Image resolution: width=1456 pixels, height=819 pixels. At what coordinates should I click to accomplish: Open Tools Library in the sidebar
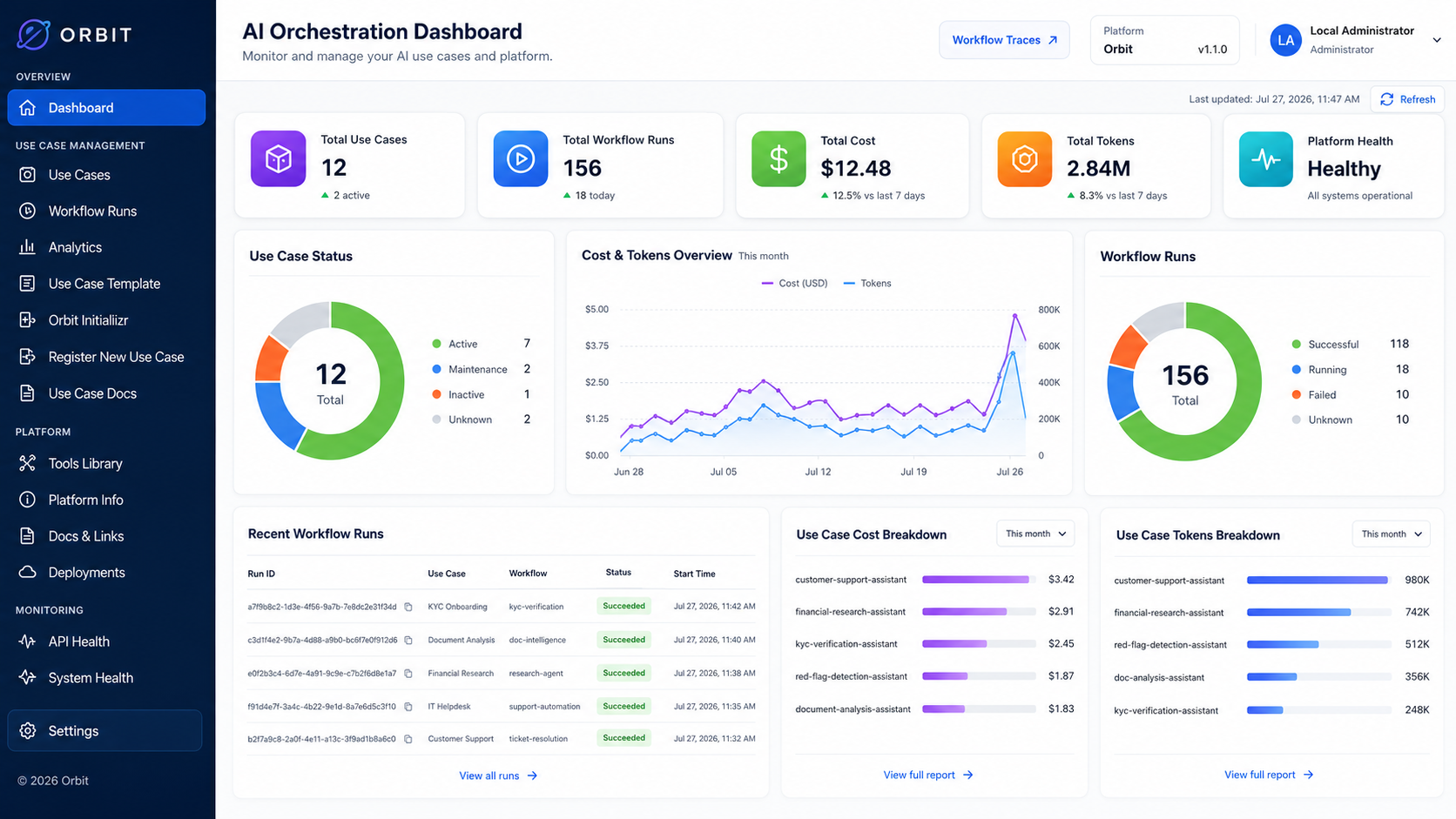pyautogui.click(x=106, y=464)
